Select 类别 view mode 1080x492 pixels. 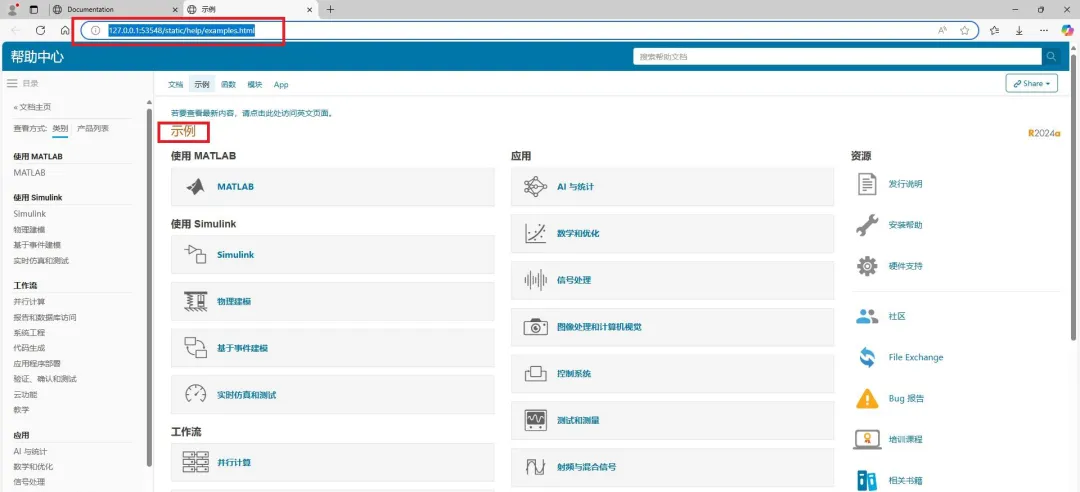point(61,128)
